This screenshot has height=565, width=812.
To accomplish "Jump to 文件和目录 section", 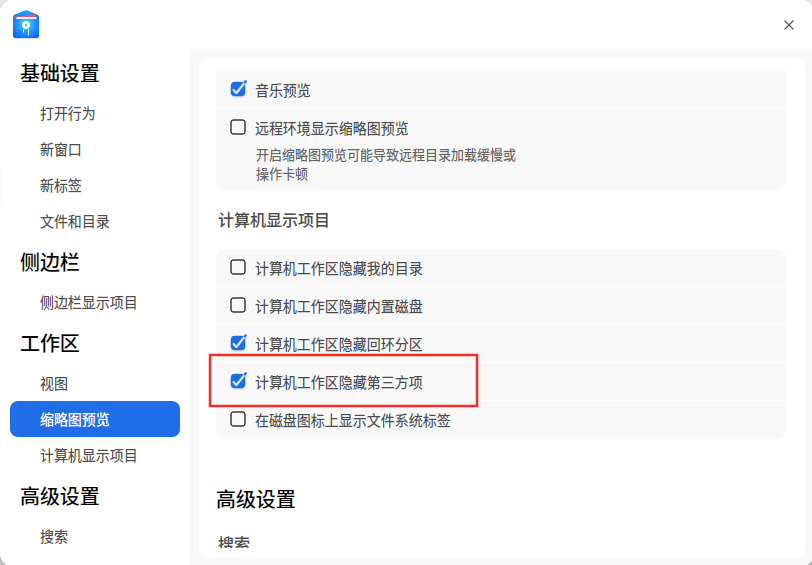I will [x=75, y=222].
